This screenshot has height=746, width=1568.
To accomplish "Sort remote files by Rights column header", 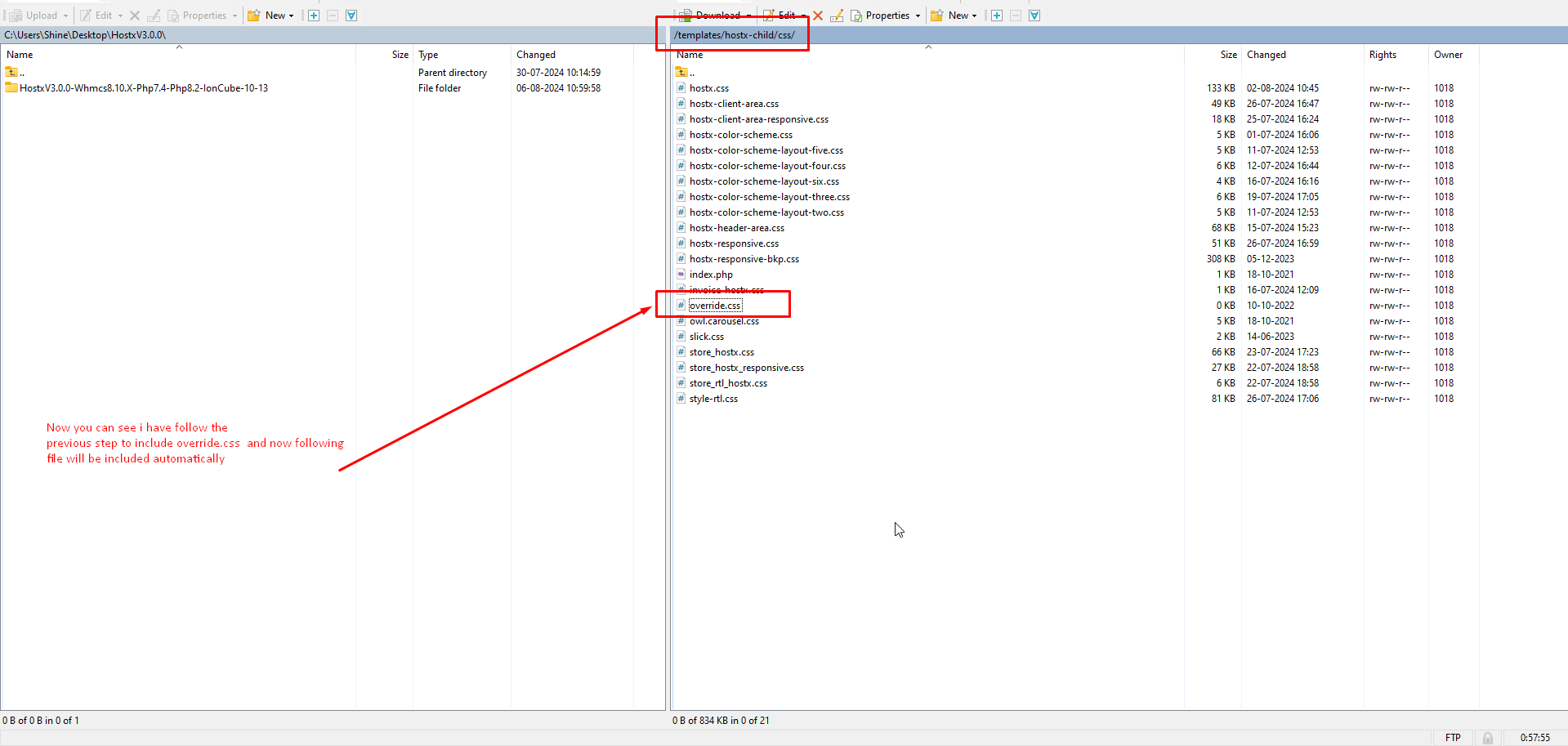I will point(1383,55).
